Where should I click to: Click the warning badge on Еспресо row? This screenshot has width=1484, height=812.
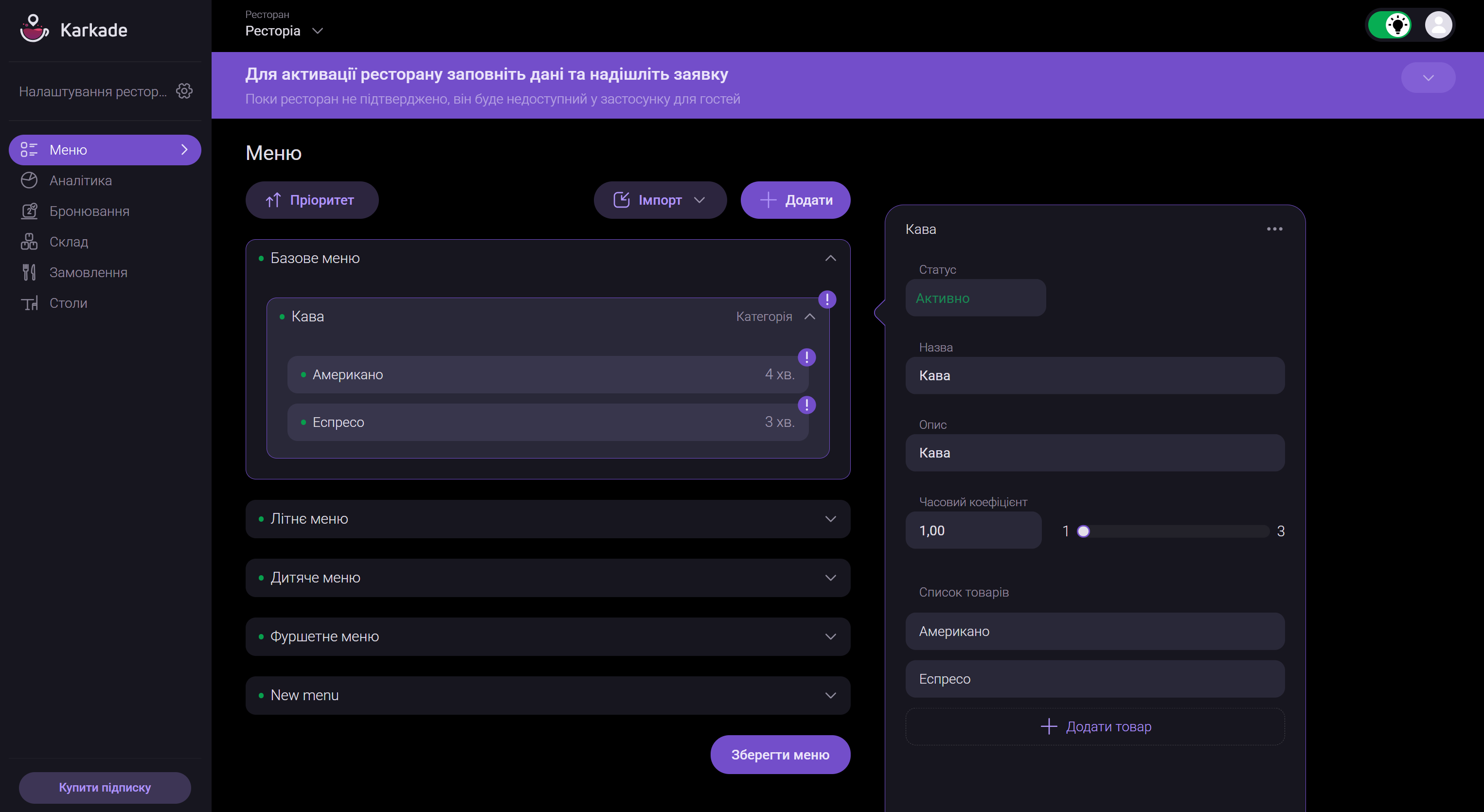pos(806,405)
